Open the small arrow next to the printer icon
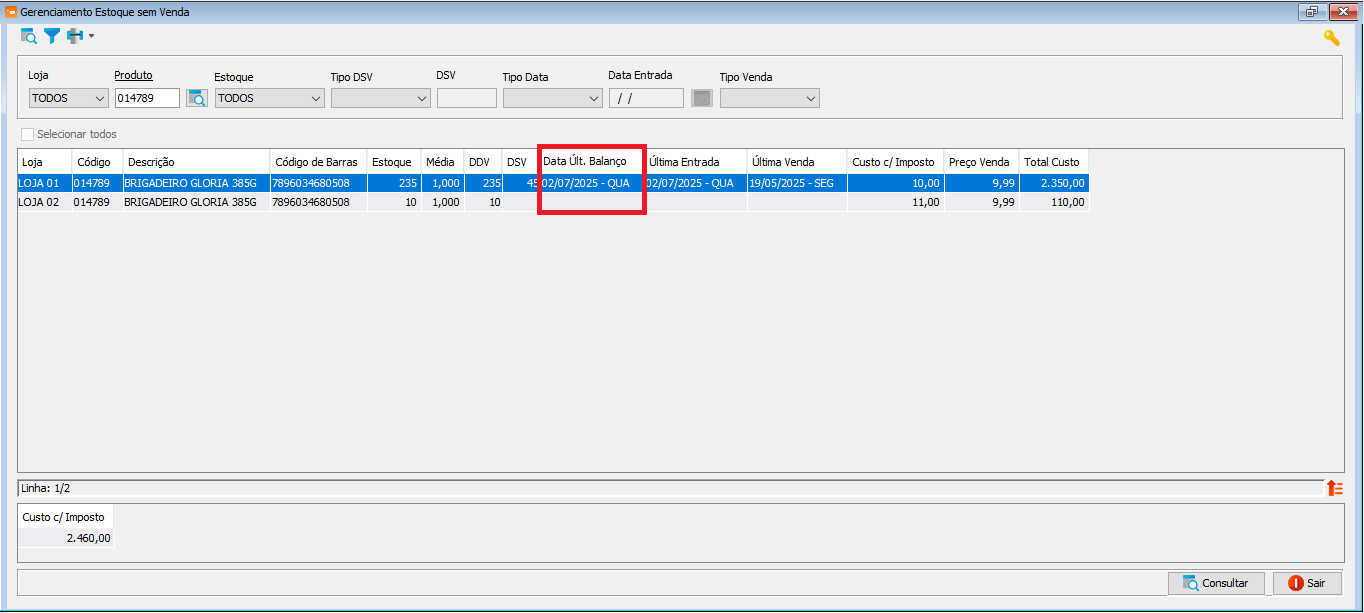Viewport: 1364px width, 613px height. (x=91, y=36)
